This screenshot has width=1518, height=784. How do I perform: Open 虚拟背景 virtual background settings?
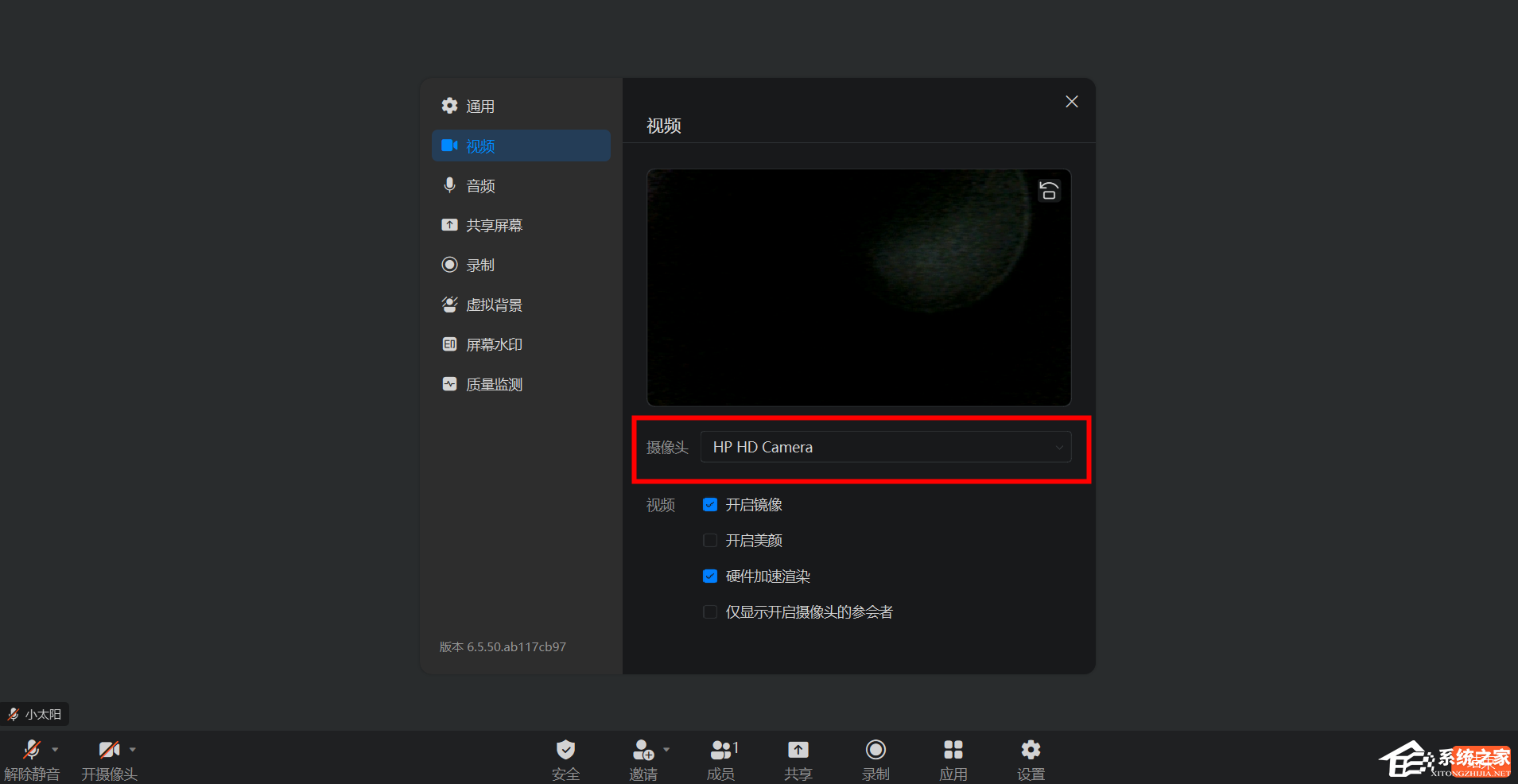493,305
